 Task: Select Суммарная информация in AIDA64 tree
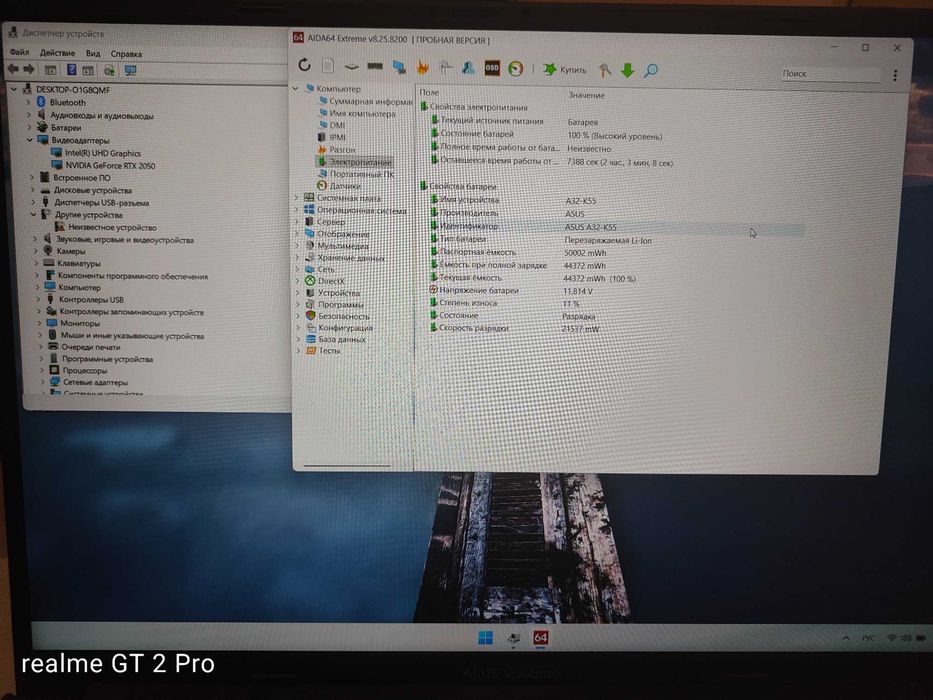click(x=366, y=101)
